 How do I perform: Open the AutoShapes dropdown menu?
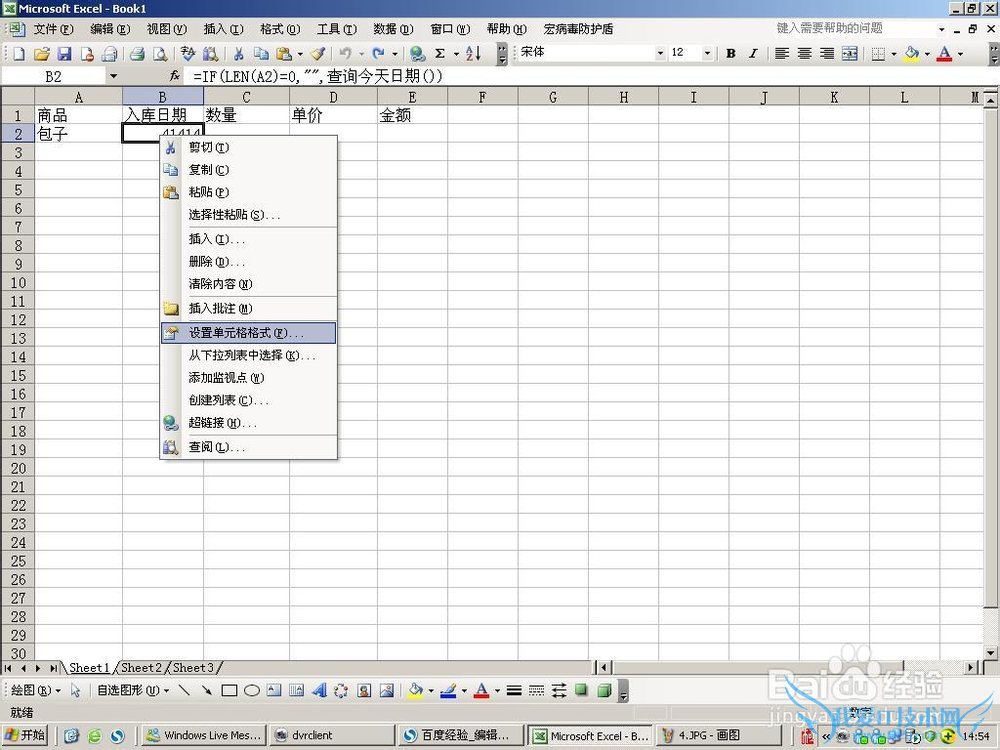(133, 690)
